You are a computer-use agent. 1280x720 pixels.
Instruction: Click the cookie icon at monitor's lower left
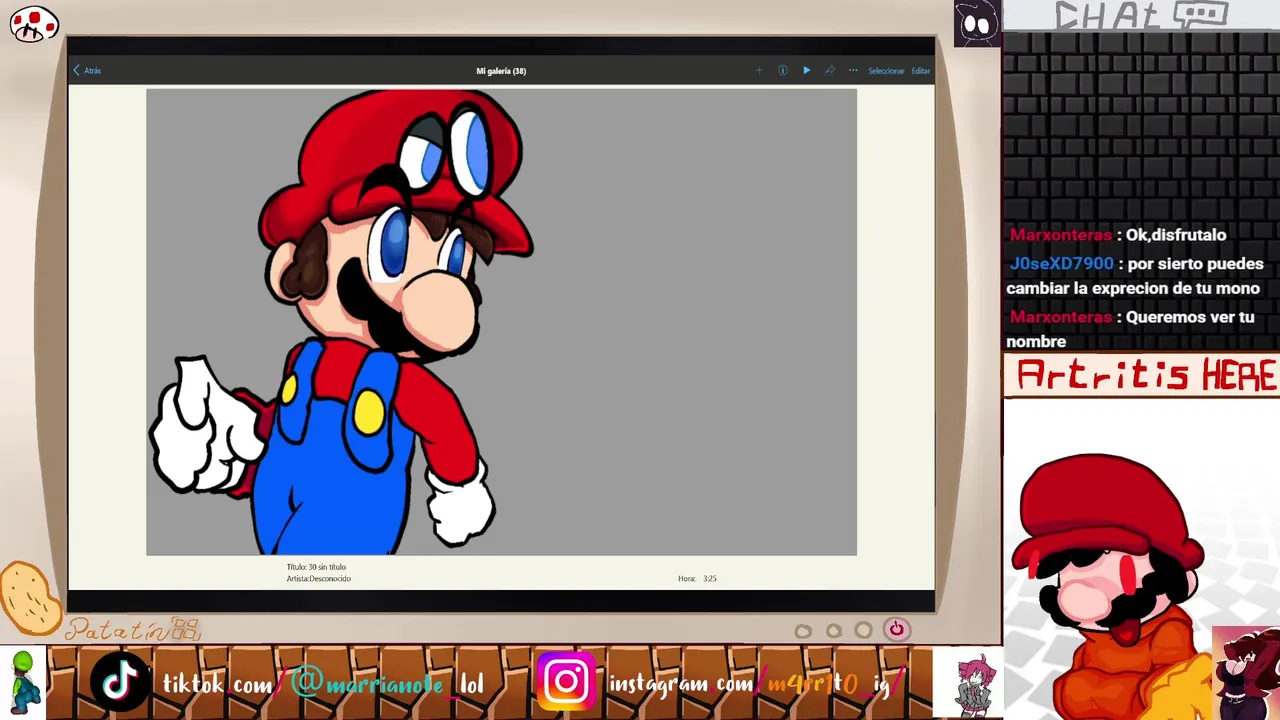pyautogui.click(x=30, y=598)
